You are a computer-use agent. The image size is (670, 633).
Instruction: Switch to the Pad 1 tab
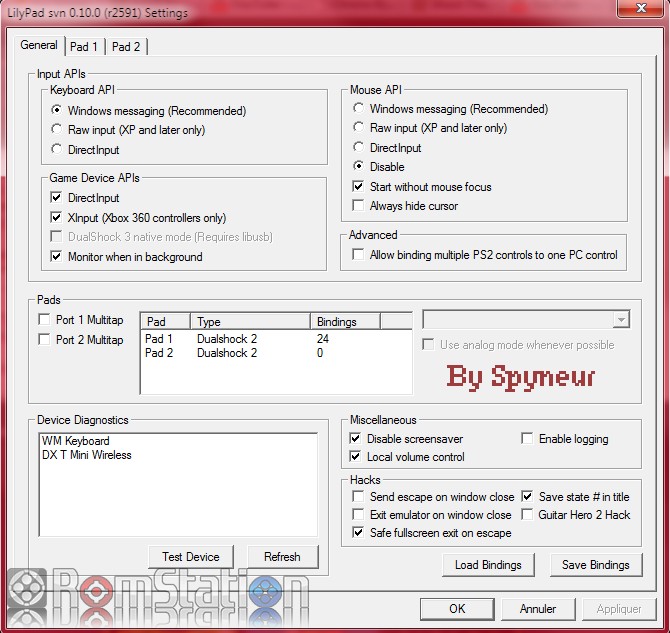pos(84,46)
